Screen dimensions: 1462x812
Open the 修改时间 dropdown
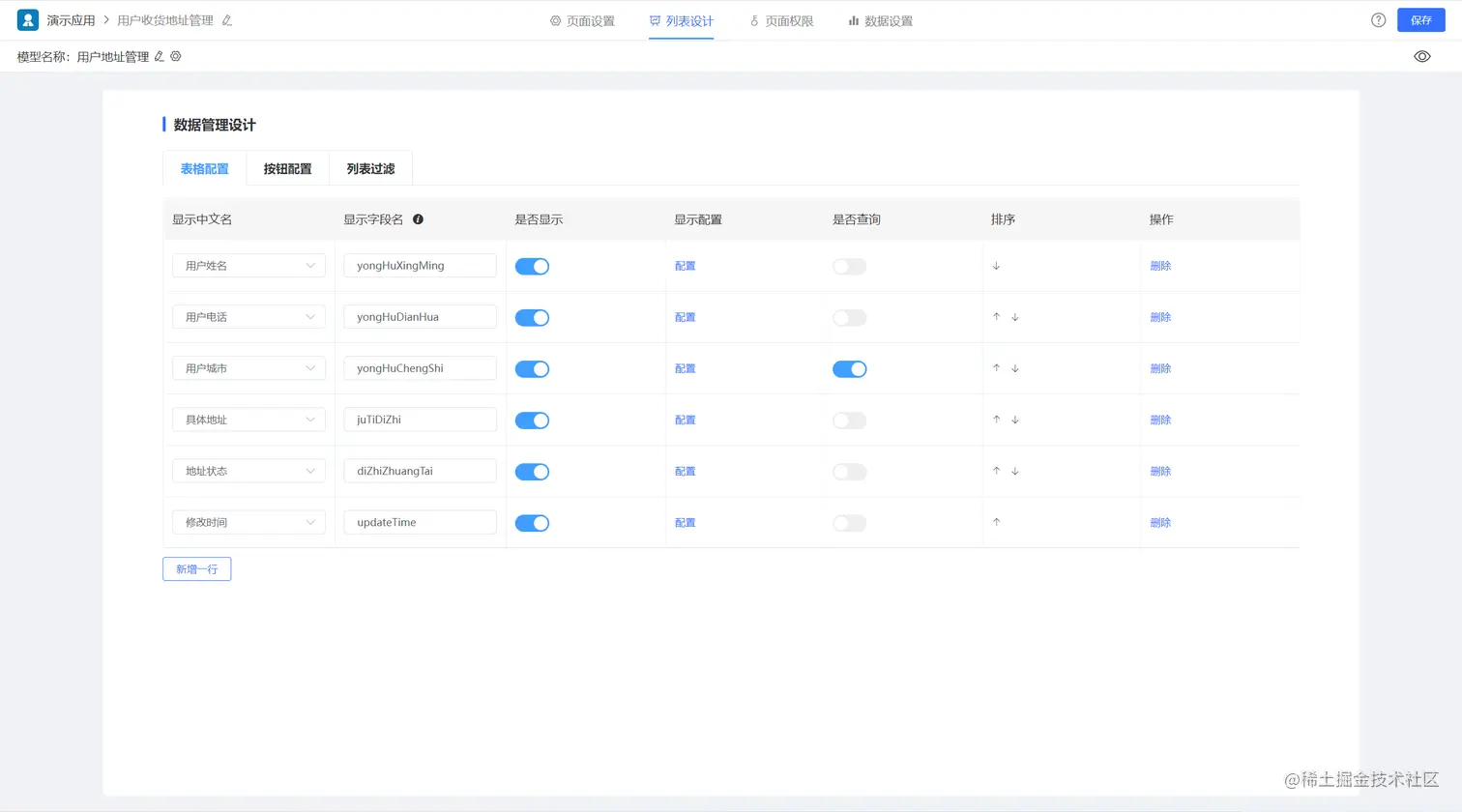(x=249, y=522)
